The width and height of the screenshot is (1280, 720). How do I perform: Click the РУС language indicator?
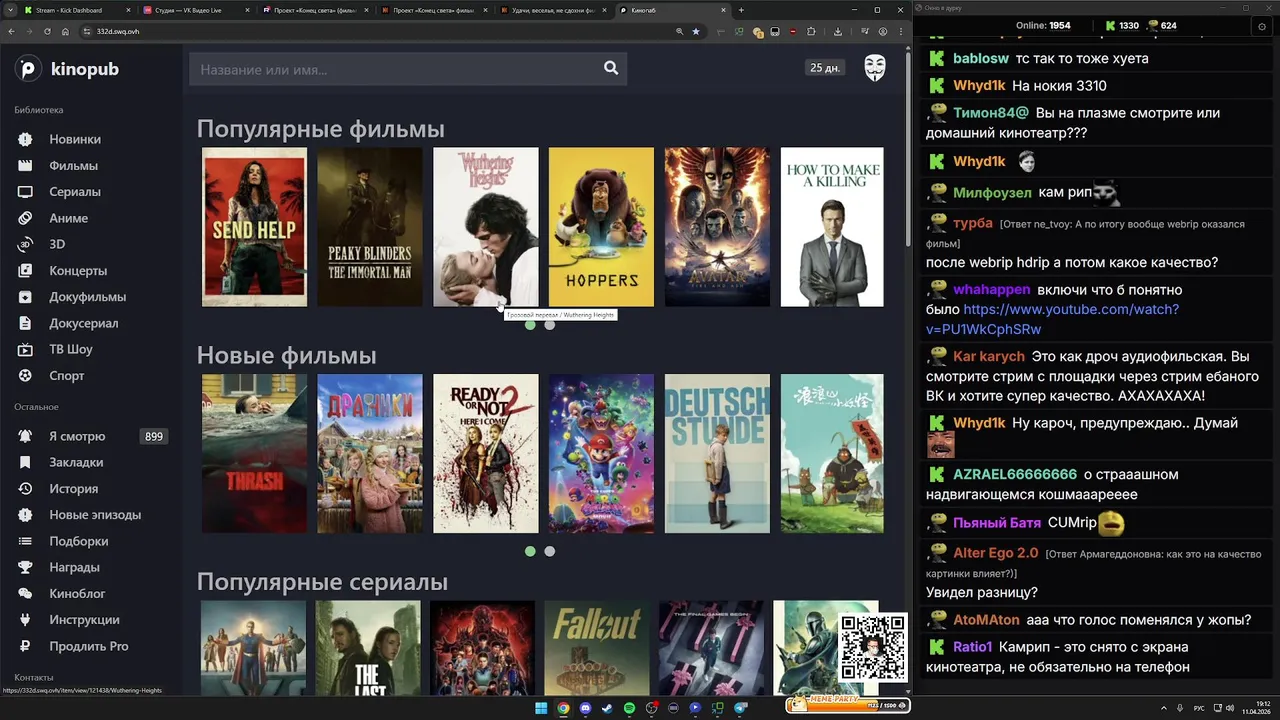1199,708
